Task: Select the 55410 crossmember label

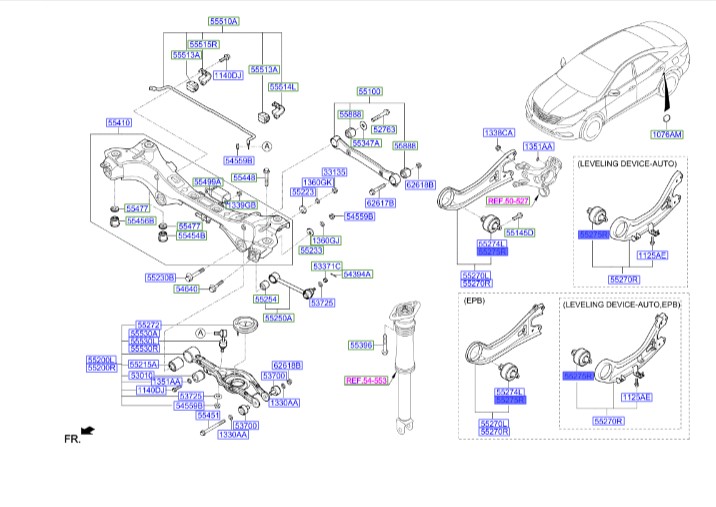Action: [x=119, y=122]
